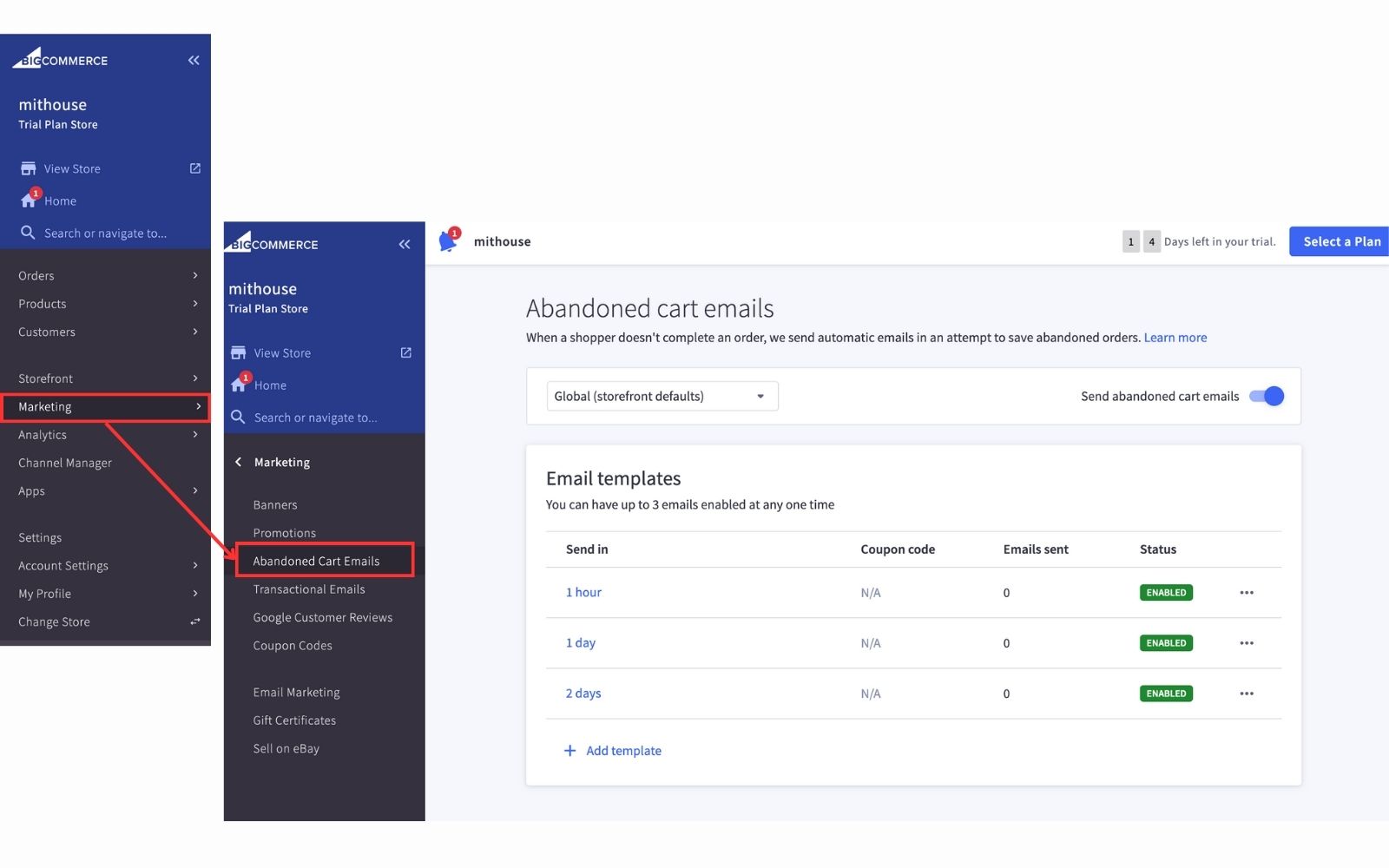The width and height of the screenshot is (1389, 868).
Task: Open Coupon Codes in the Marketing menu
Action: (293, 645)
